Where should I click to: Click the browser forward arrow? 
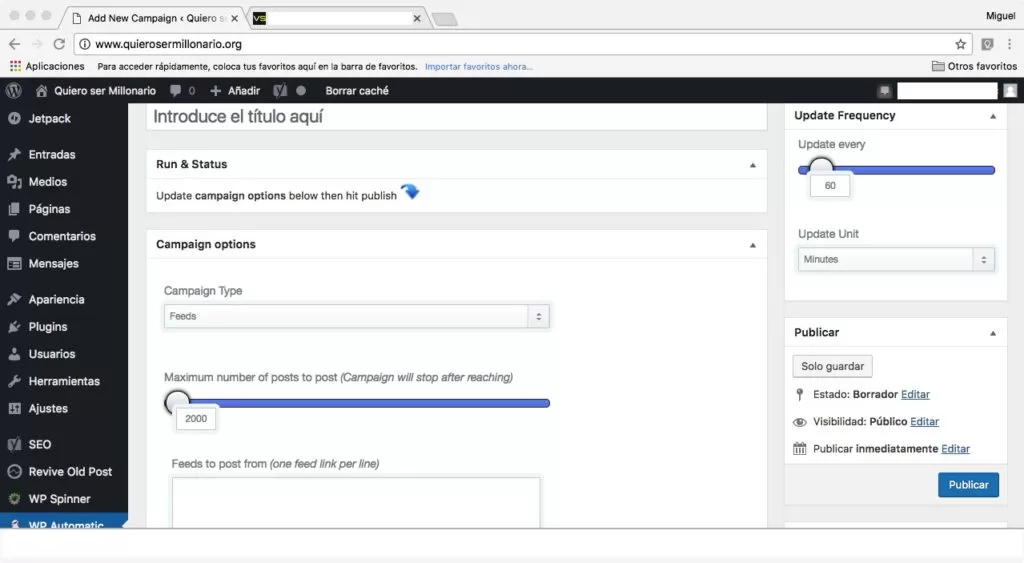[37, 44]
